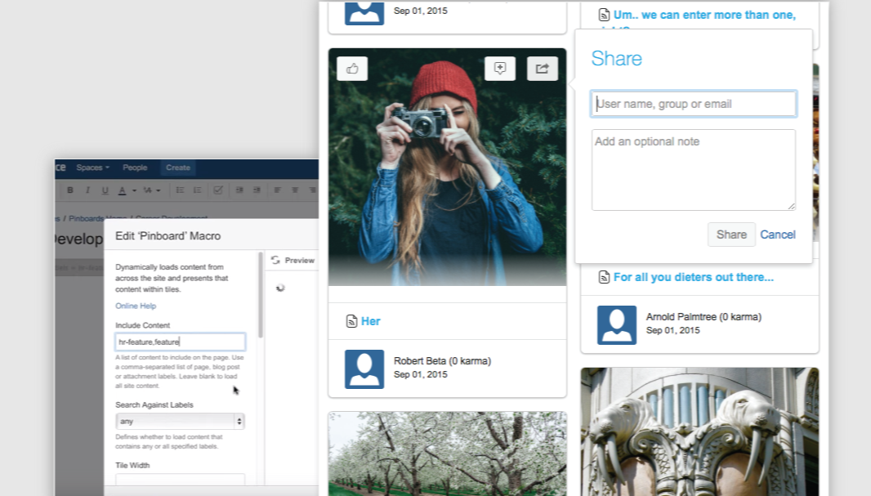The height and width of the screenshot is (496, 871).
Task: Click the share arrow icon on photo
Action: 542,68
